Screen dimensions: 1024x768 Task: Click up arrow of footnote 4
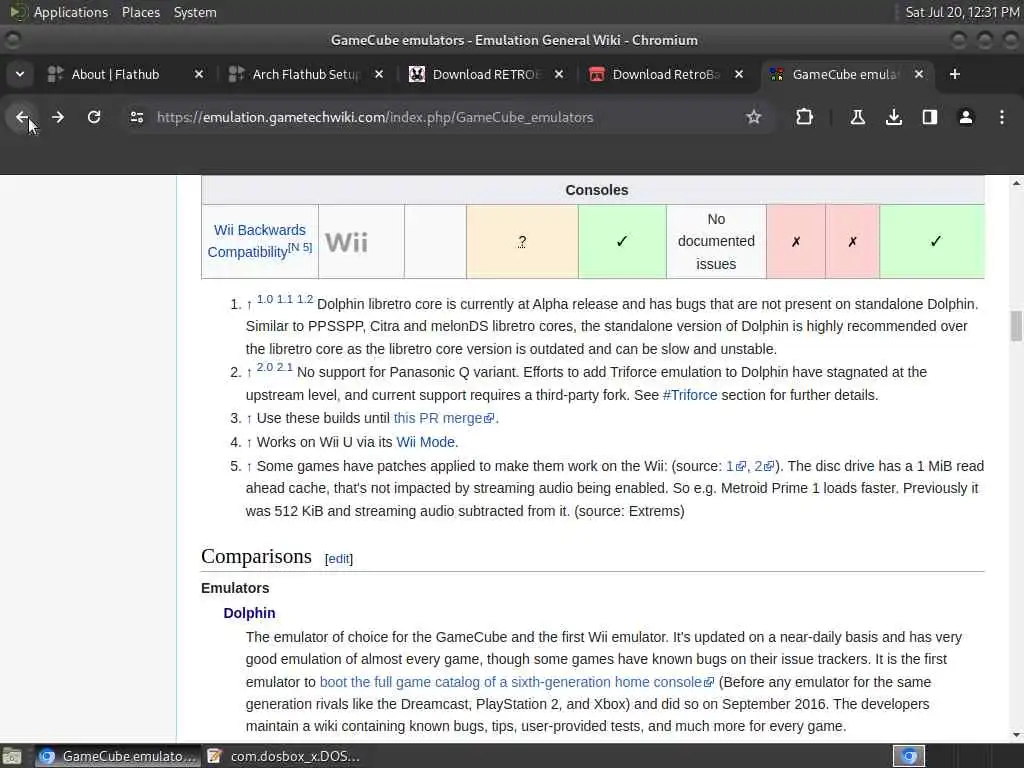click(249, 442)
